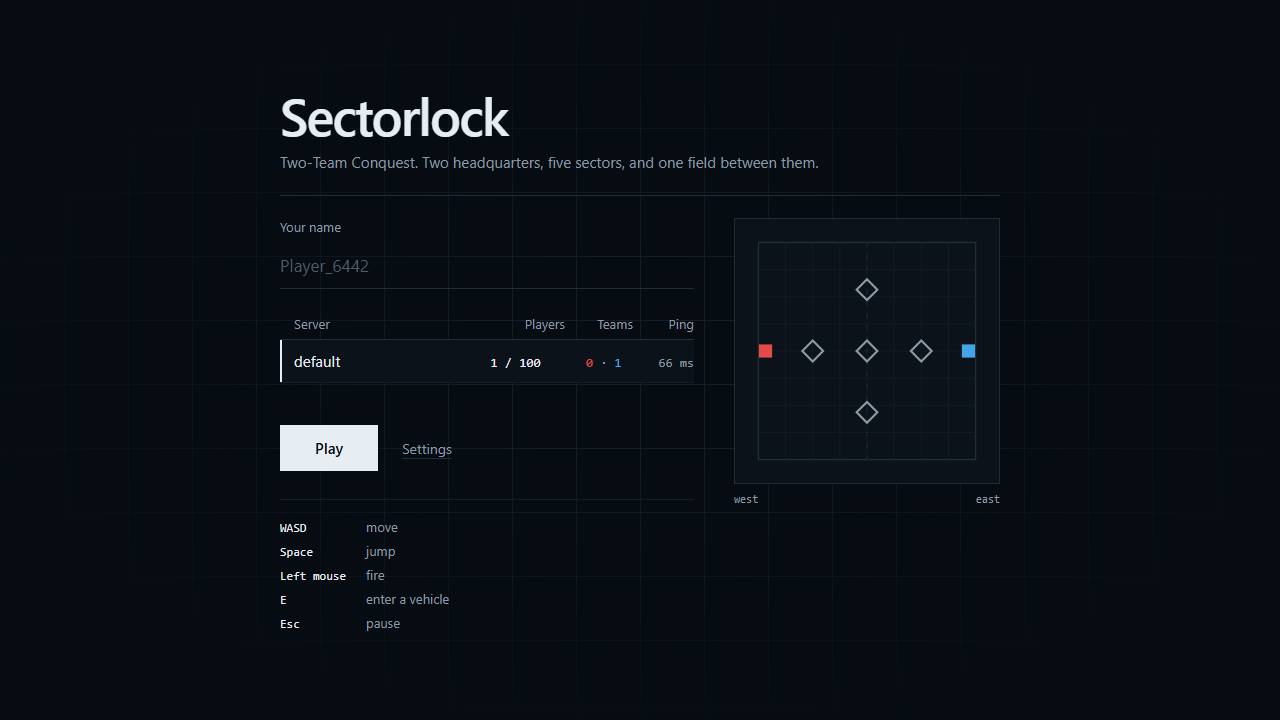
Task: Click the Esc key label
Action: pyautogui.click(x=290, y=624)
